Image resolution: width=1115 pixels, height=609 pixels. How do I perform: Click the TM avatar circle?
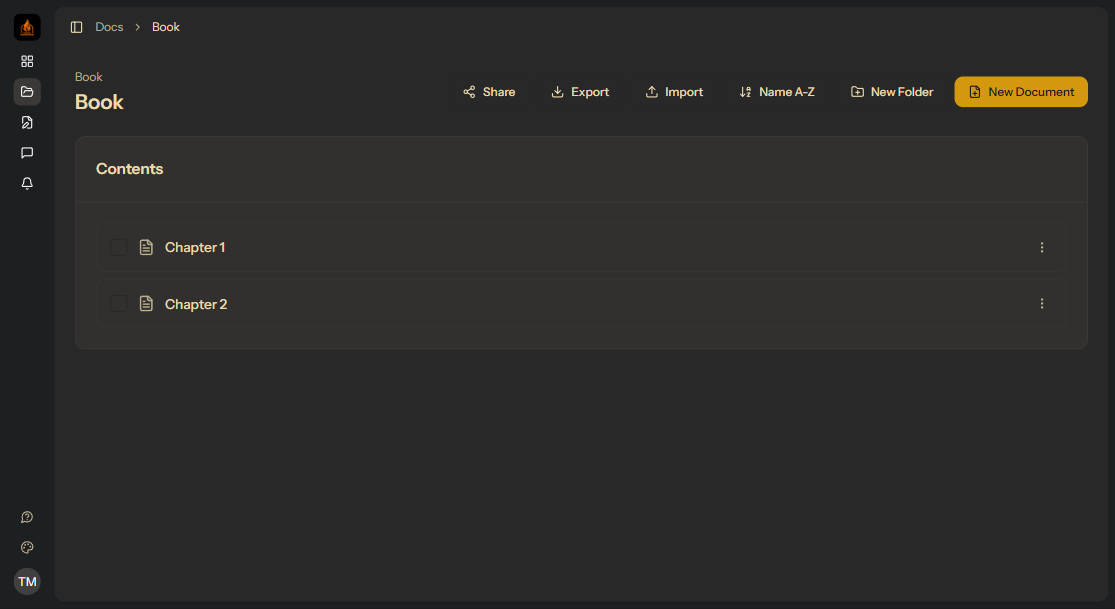[x=27, y=581]
